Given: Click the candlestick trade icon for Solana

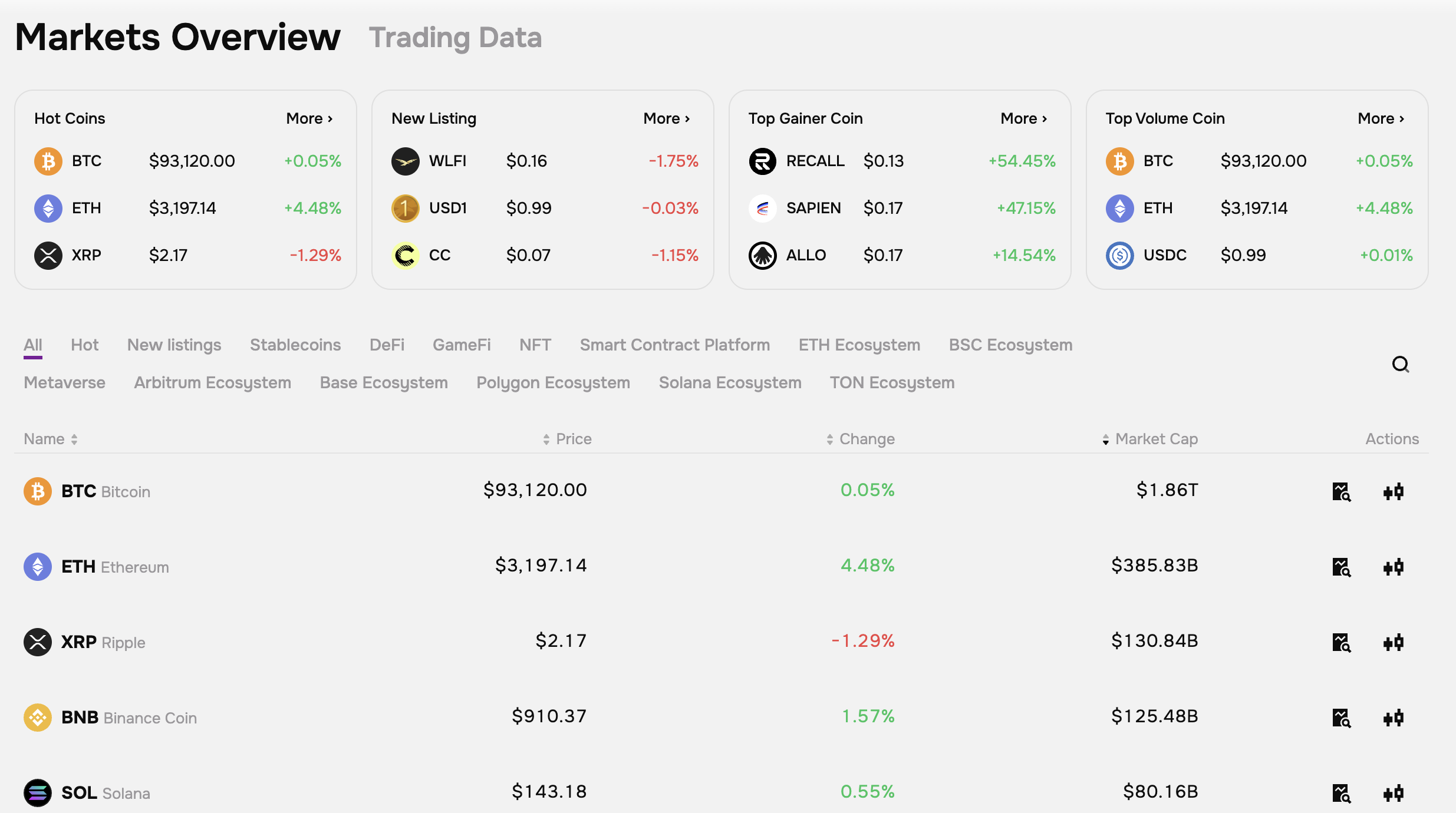Looking at the screenshot, I should [x=1394, y=793].
